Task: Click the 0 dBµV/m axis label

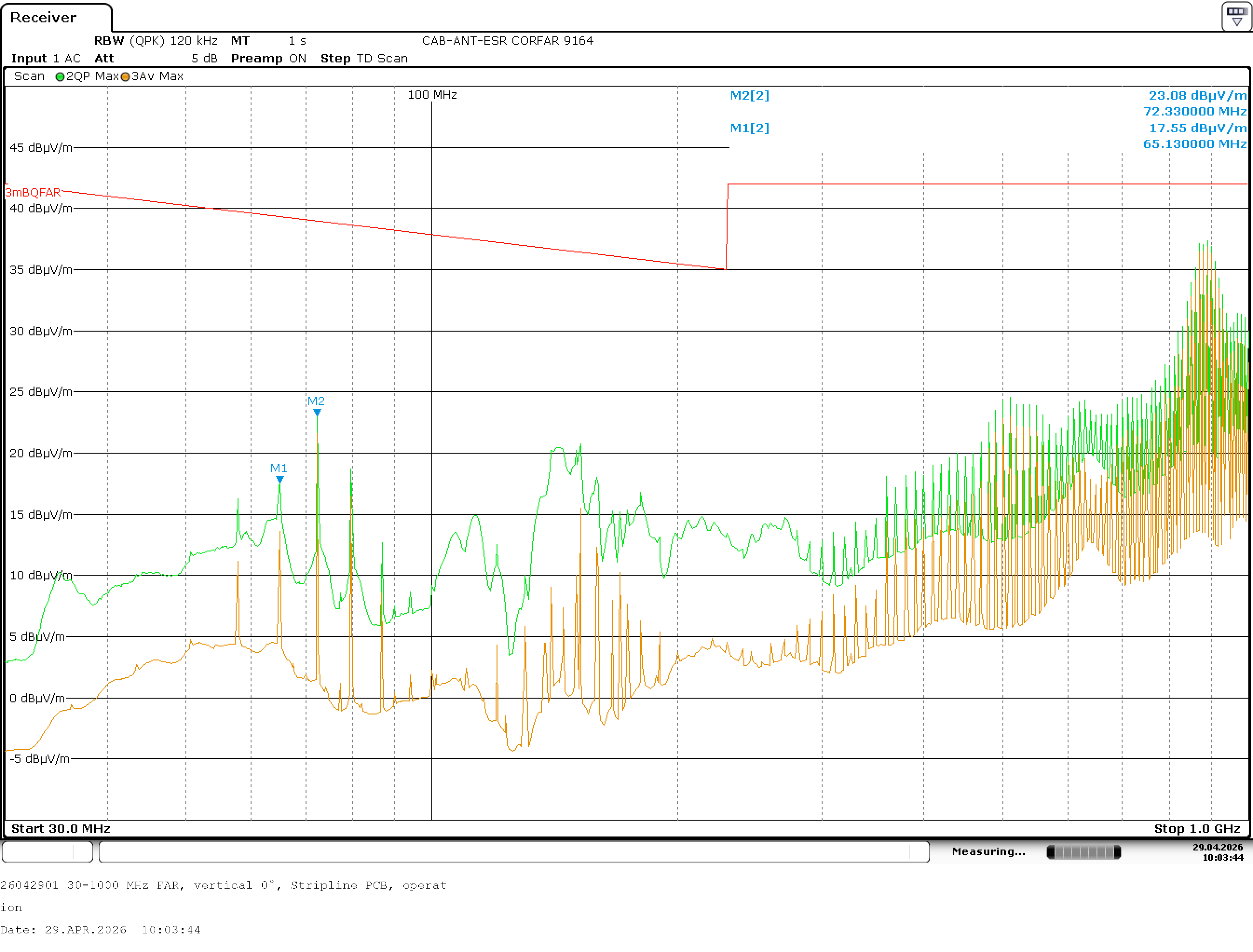Action: click(37, 698)
